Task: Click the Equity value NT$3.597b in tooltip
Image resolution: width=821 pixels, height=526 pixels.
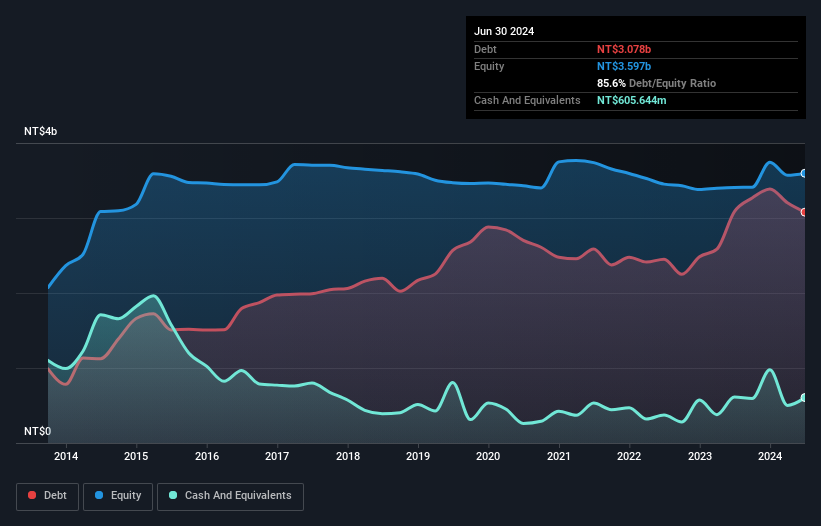Action: point(624,66)
